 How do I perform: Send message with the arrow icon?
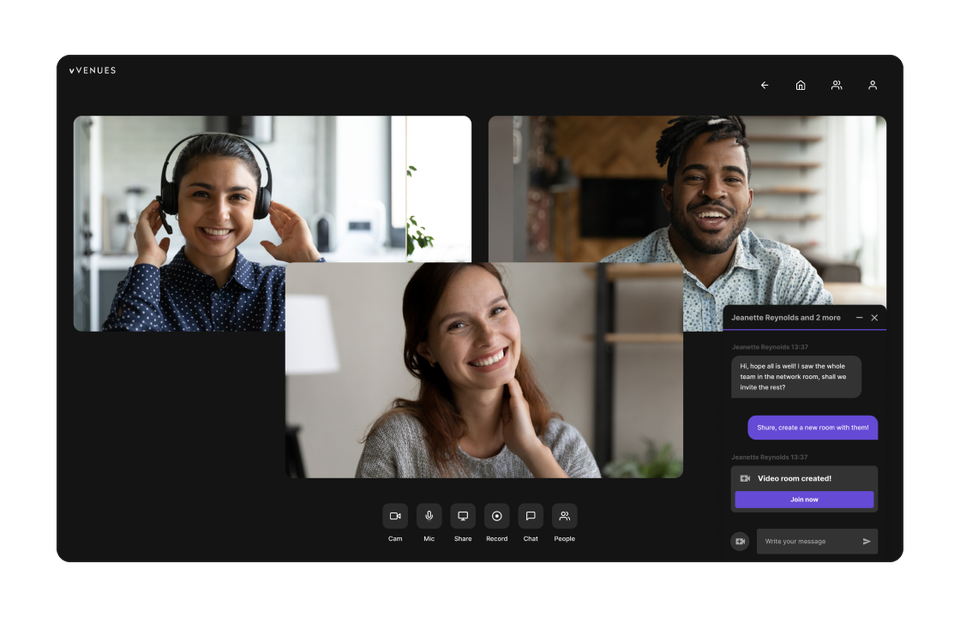click(x=866, y=541)
